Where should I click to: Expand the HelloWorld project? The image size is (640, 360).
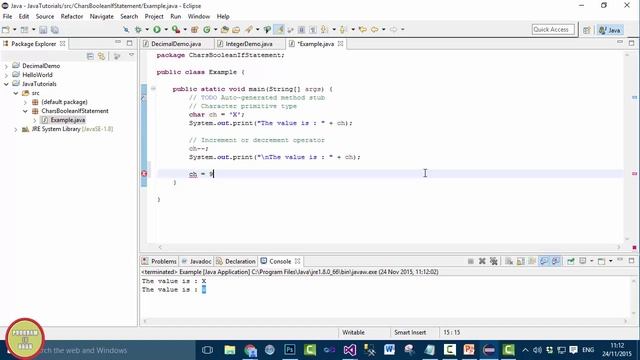pos(6,75)
